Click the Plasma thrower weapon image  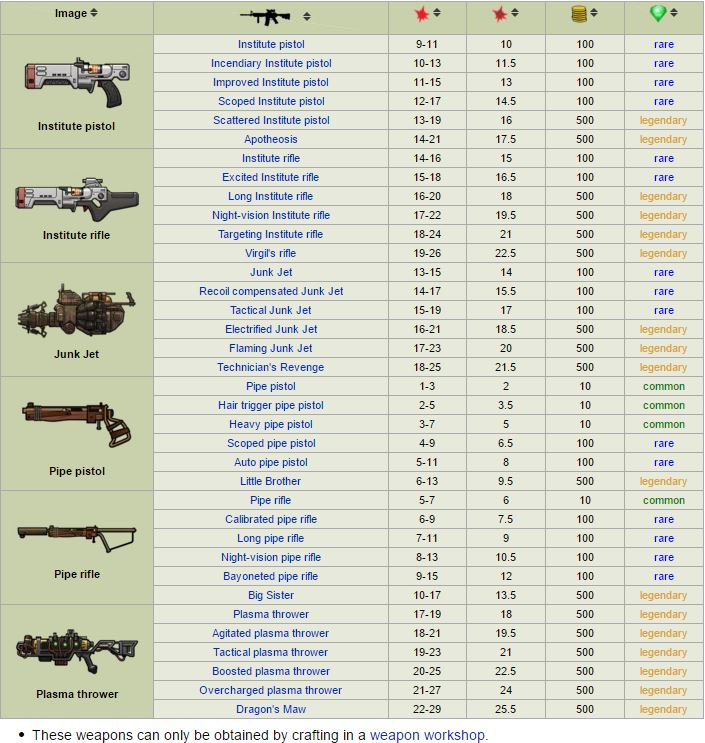[x=77, y=652]
